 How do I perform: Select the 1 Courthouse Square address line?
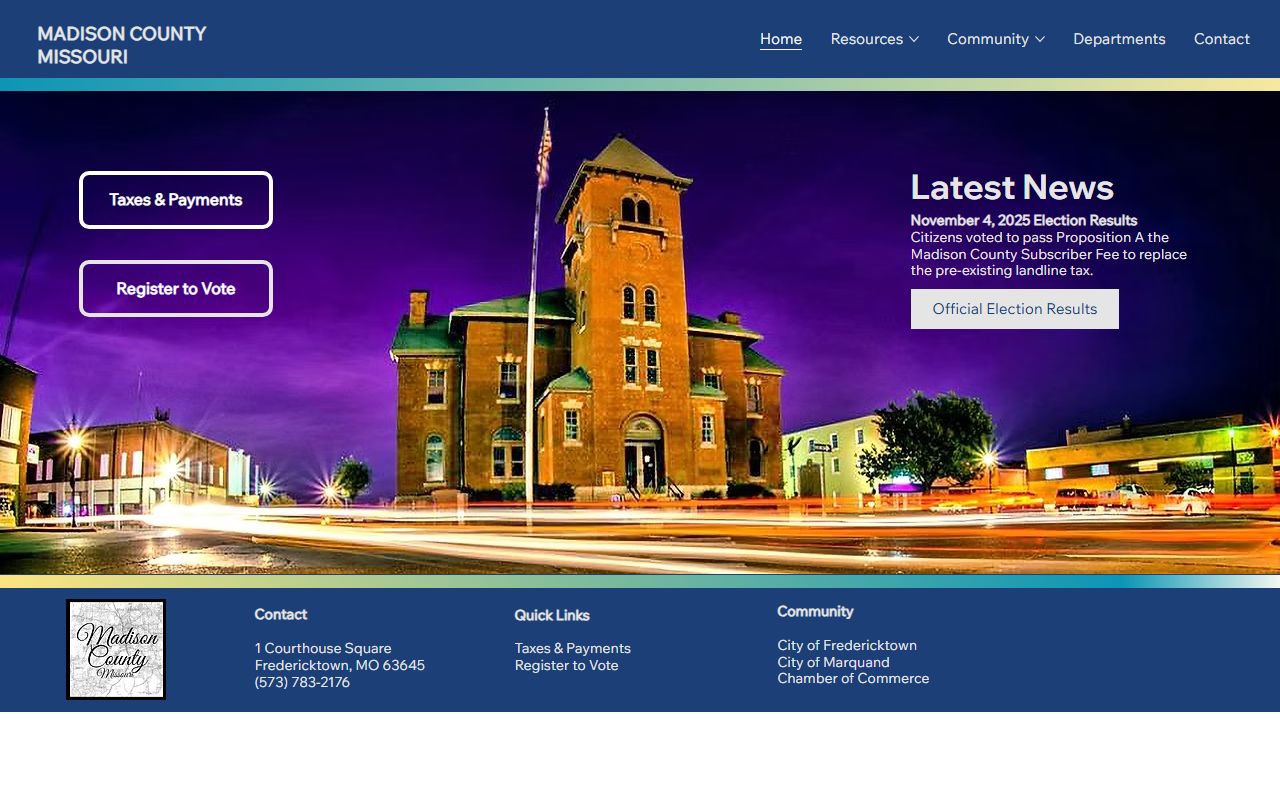tap(323, 649)
